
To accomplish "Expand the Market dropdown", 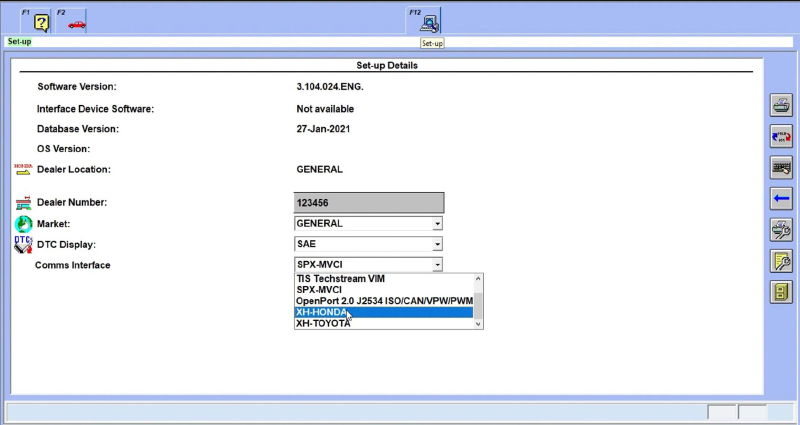I will [437, 224].
